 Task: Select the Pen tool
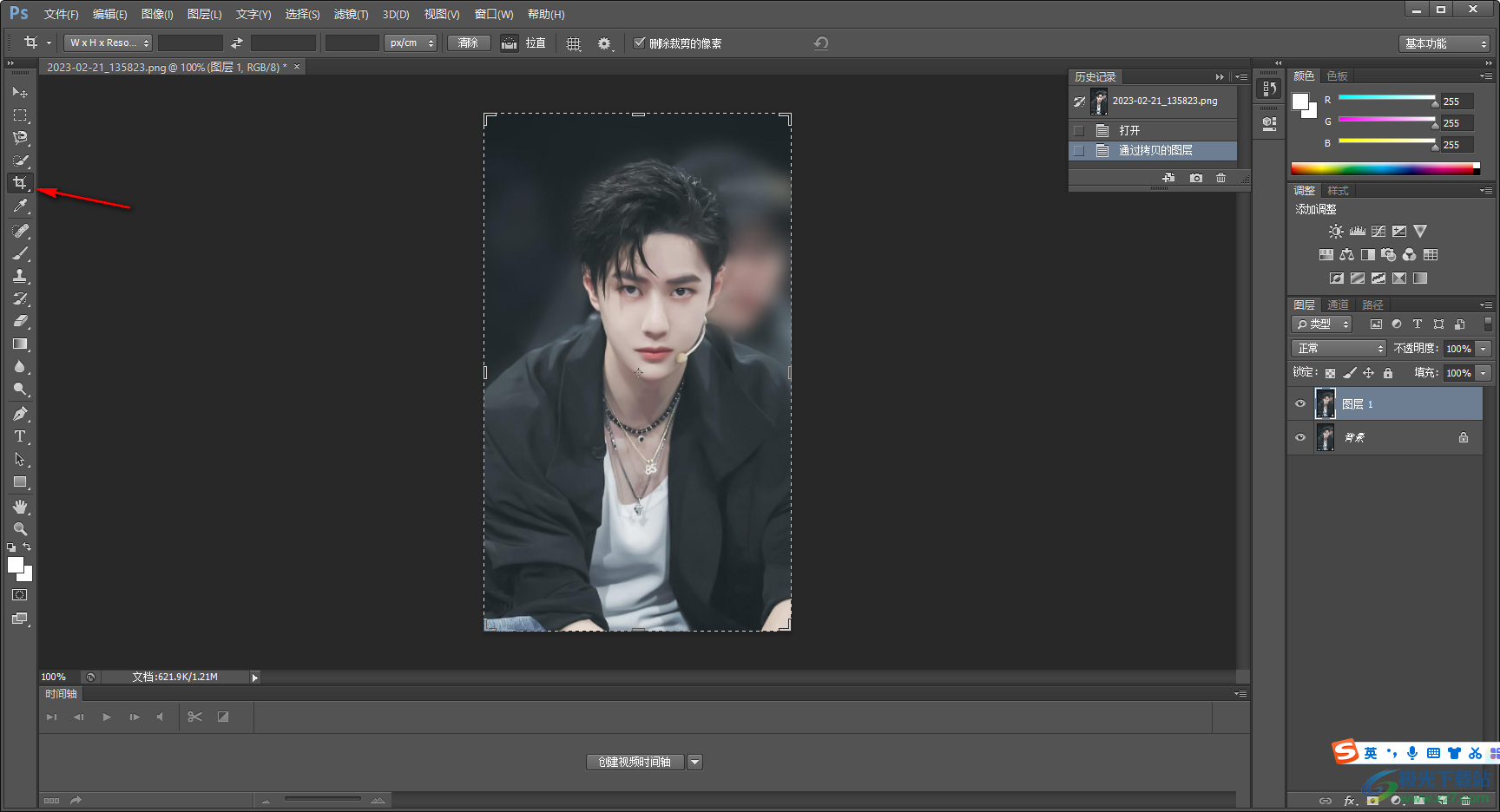coord(20,414)
